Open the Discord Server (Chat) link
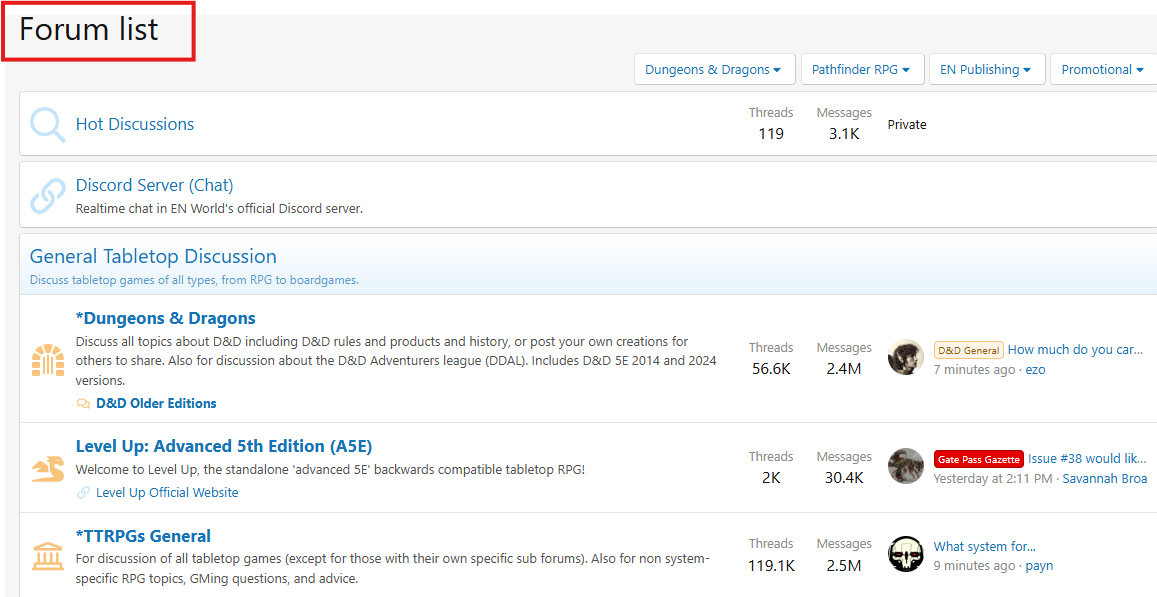Viewport: 1157px width, 597px height. point(154,185)
